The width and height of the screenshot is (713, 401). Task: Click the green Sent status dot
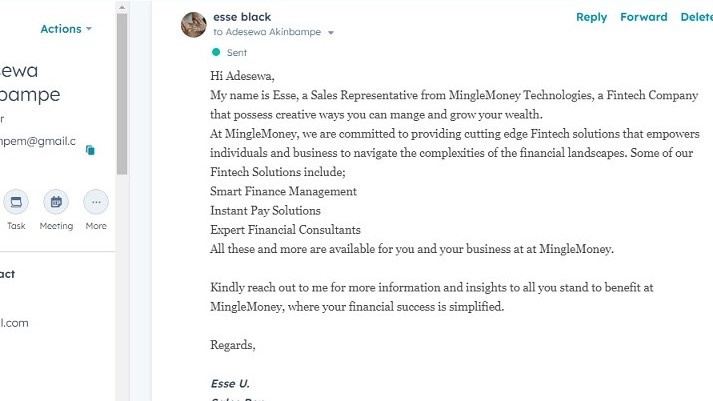point(216,52)
